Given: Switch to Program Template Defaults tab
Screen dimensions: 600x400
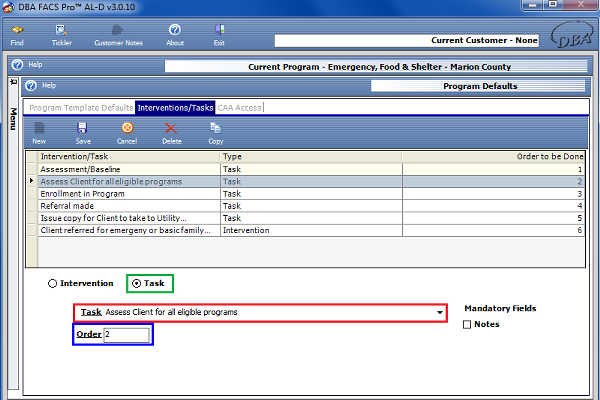Looking at the screenshot, I should [81, 108].
